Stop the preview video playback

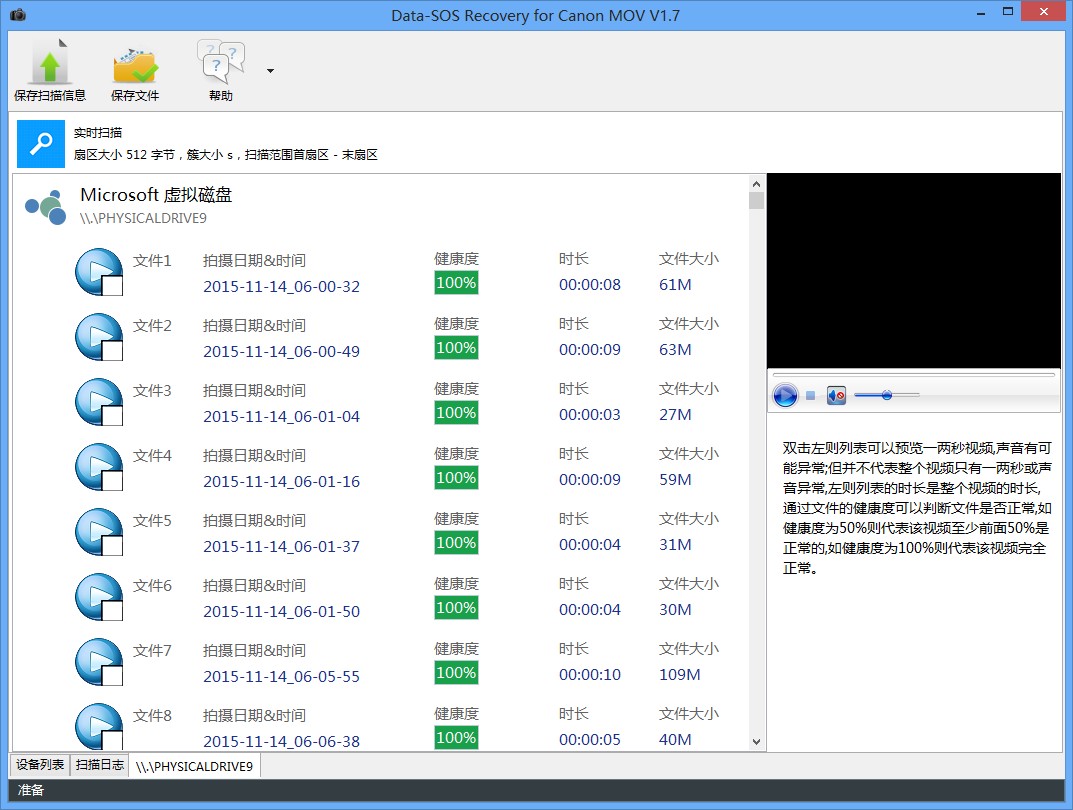click(x=811, y=396)
